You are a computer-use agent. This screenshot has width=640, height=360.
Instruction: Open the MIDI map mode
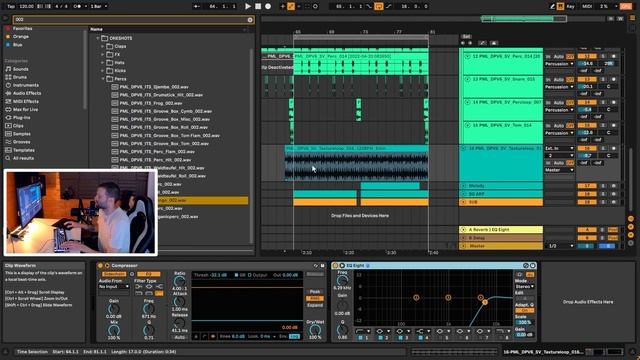click(x=587, y=6)
